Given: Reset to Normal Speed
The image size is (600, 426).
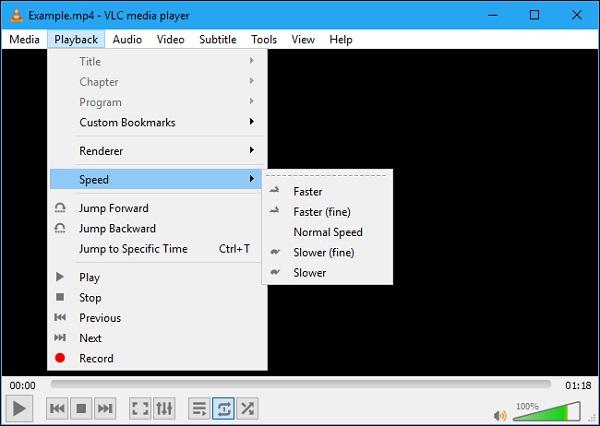Looking at the screenshot, I should pyautogui.click(x=327, y=232).
